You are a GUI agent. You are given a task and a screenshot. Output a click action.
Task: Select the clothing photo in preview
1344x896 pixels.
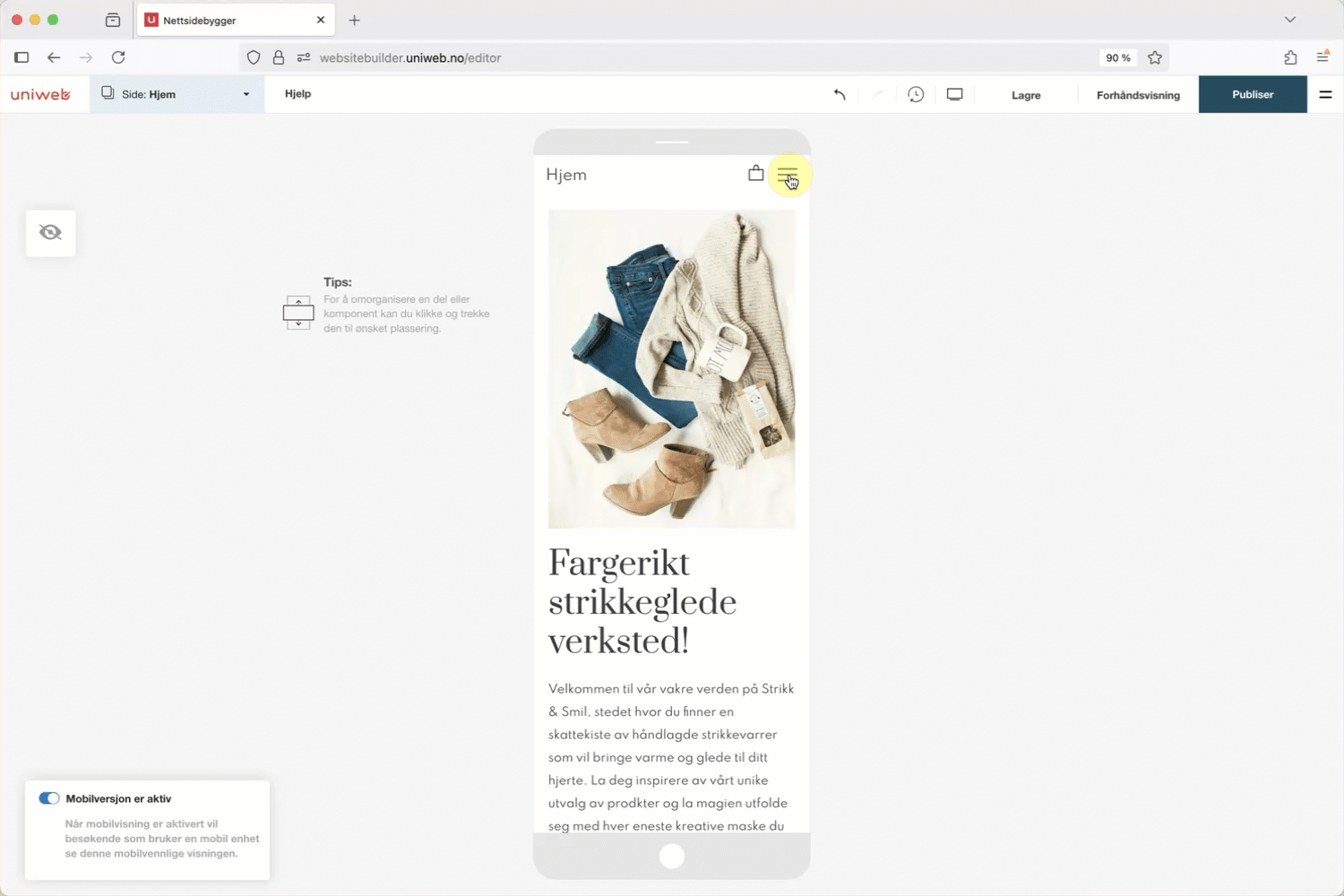[x=672, y=369]
